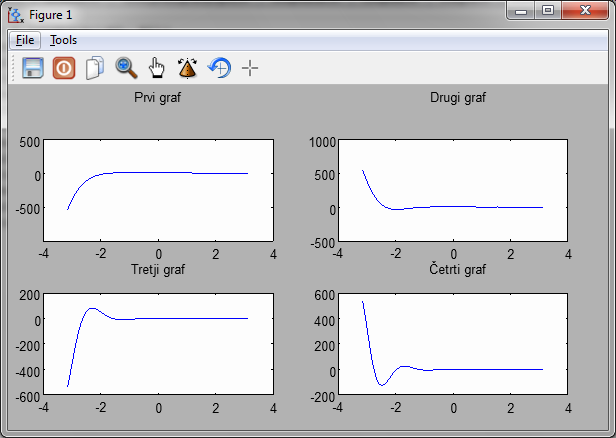Open the File menu
Viewport: 616px width, 438px height.
[x=25, y=40]
